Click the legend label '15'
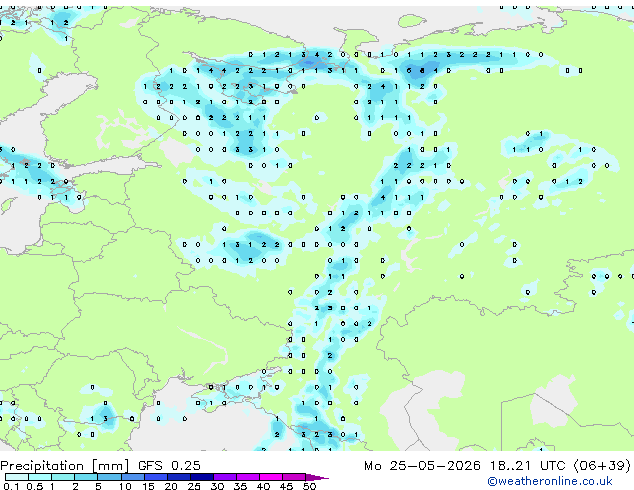Image resolution: width=634 pixels, height=490 pixels. coord(148,486)
